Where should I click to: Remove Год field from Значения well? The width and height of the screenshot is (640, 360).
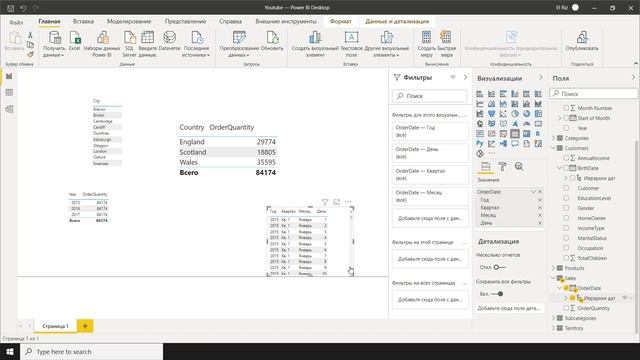click(x=540, y=200)
